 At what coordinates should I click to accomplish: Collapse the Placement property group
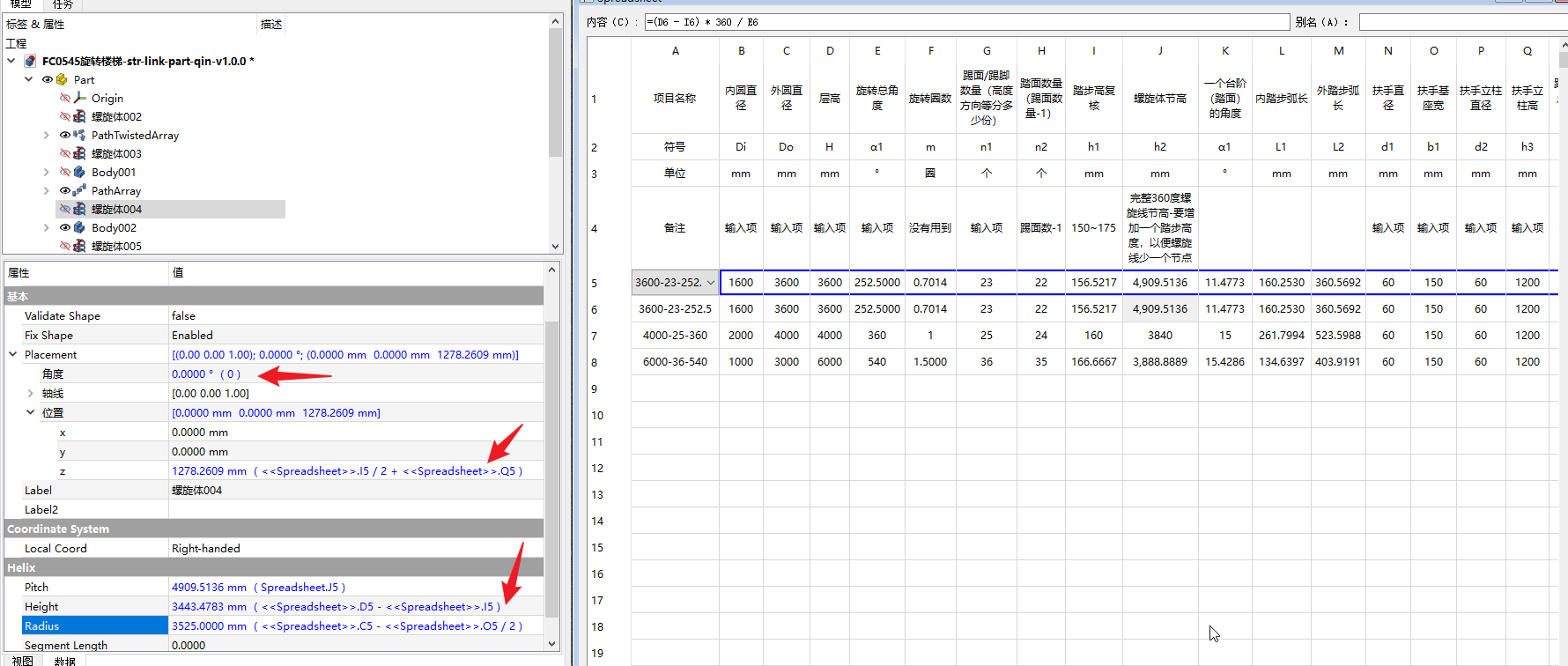(13, 354)
